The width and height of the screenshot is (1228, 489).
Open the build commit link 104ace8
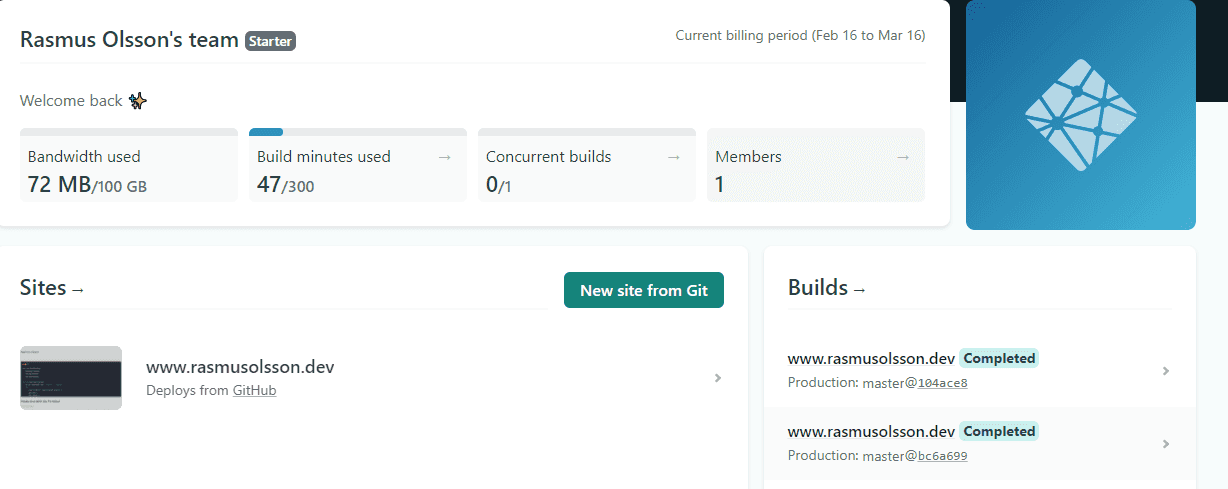coord(942,383)
